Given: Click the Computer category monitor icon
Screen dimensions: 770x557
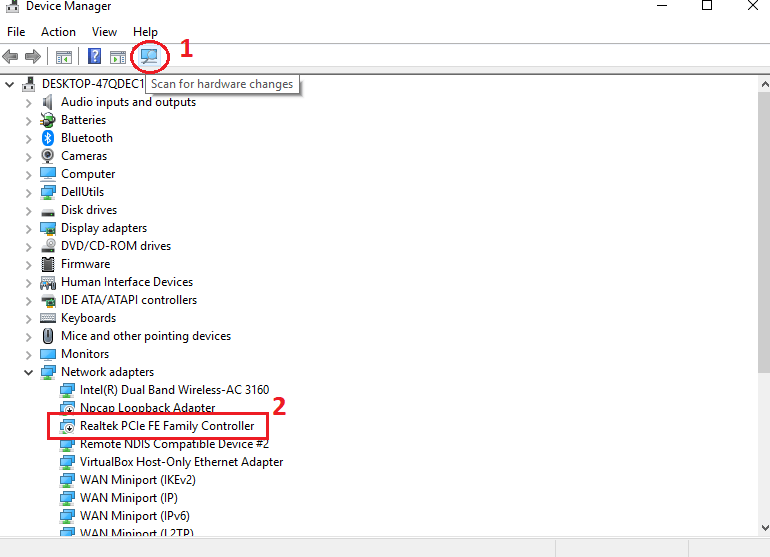Looking at the screenshot, I should [x=48, y=174].
